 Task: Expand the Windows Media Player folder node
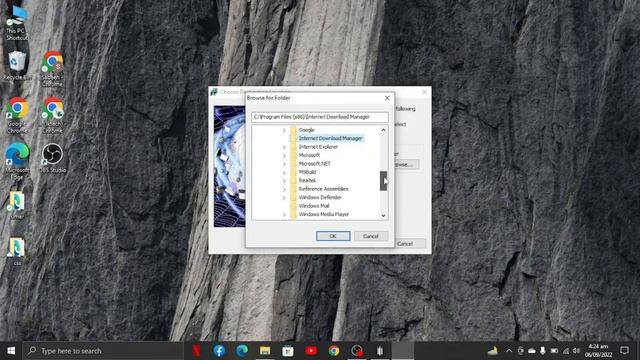(x=284, y=214)
